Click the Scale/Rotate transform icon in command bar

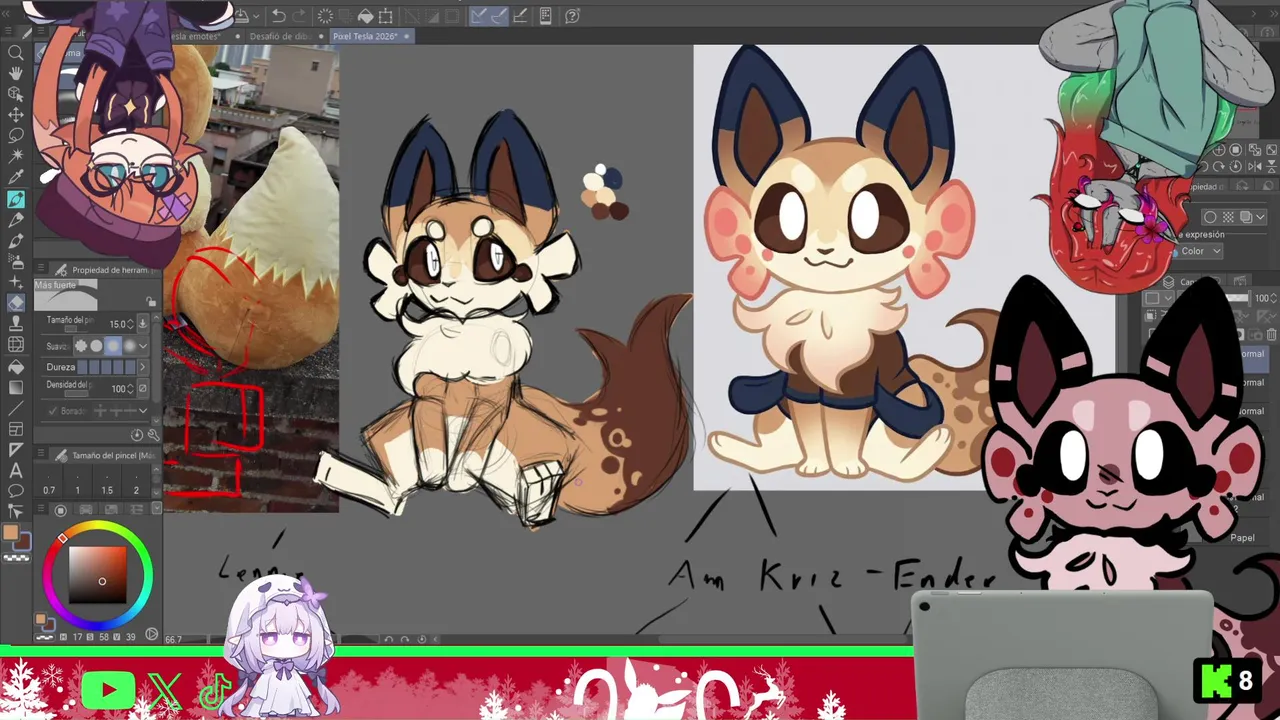[385, 16]
